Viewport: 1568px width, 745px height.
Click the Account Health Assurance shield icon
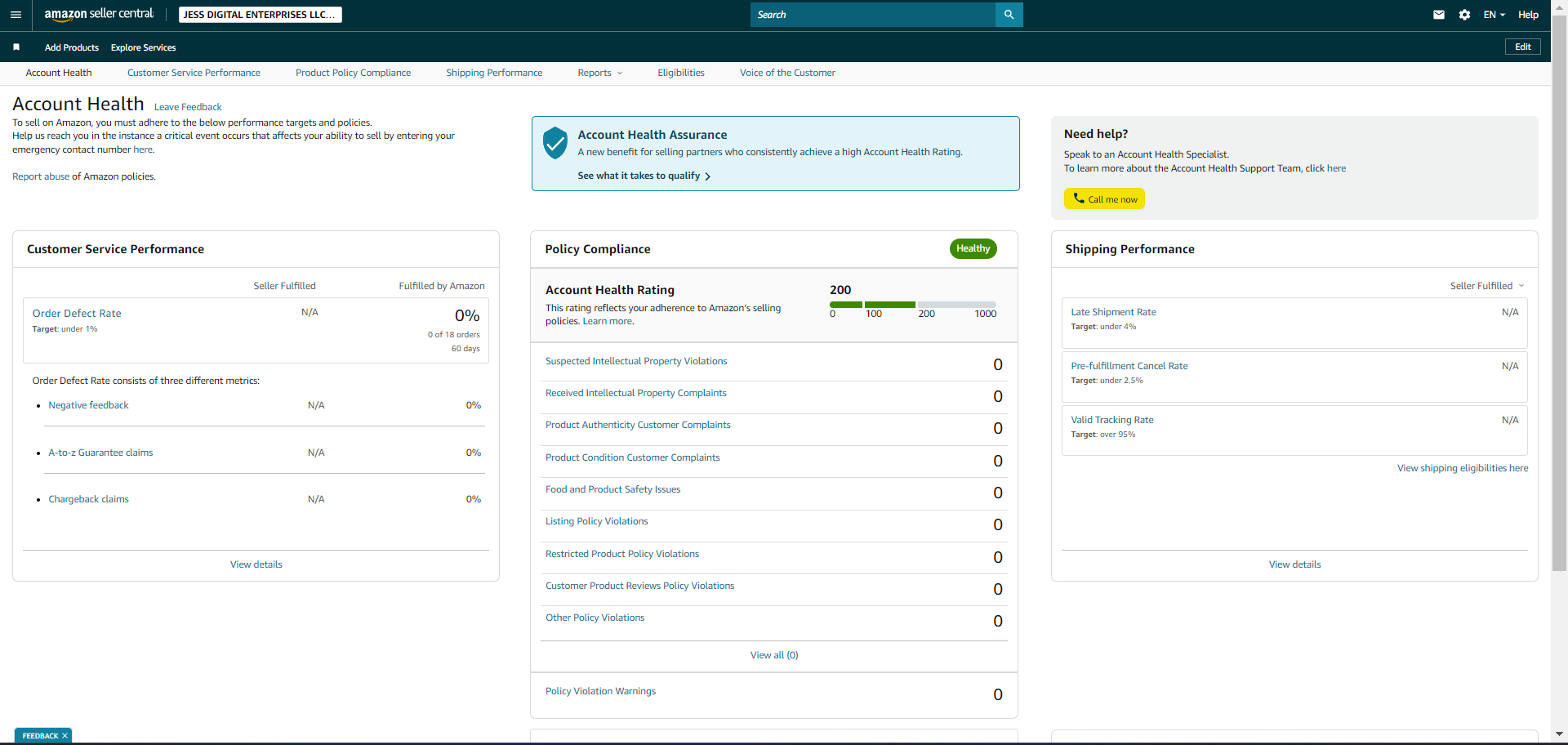555,143
